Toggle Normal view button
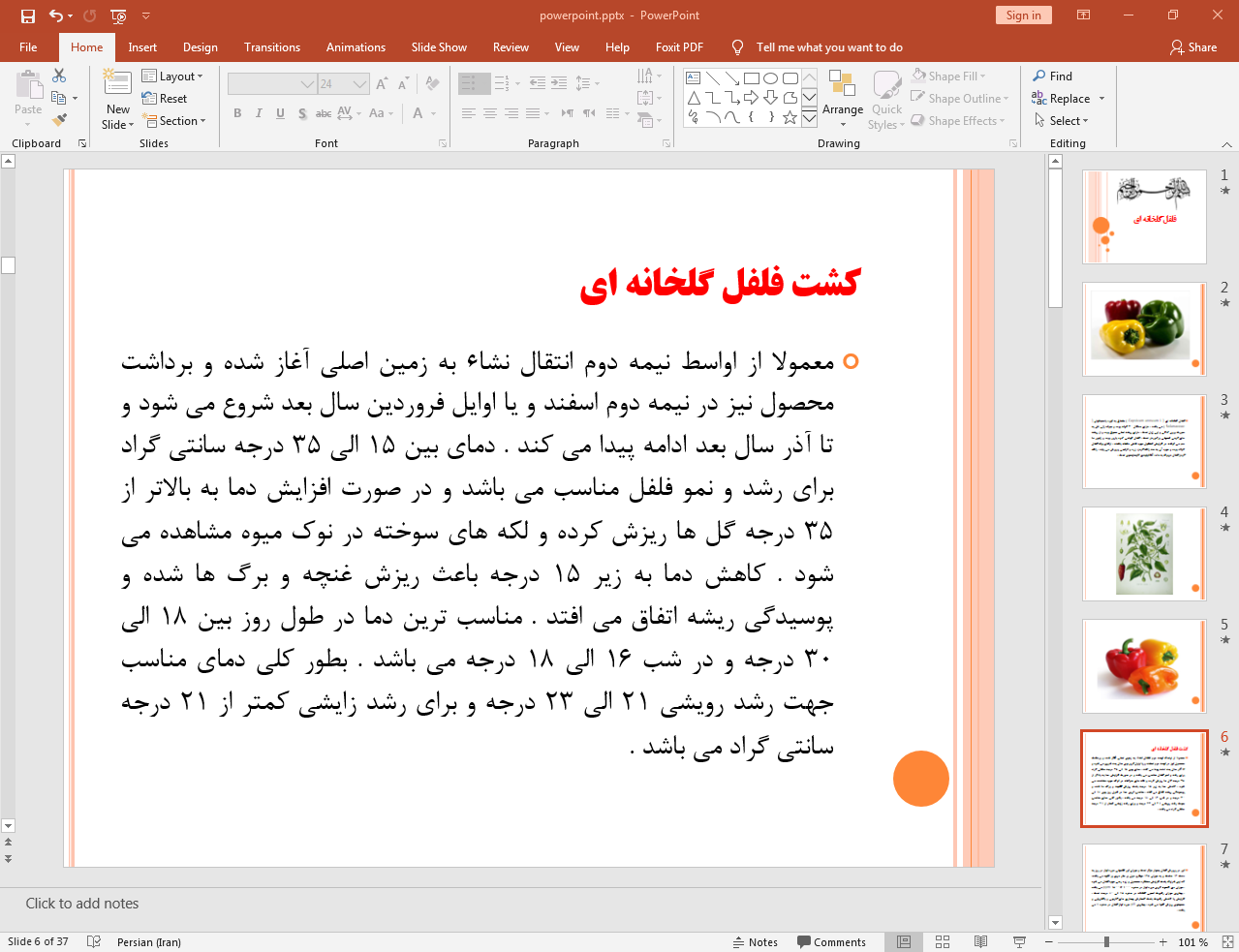 (904, 941)
